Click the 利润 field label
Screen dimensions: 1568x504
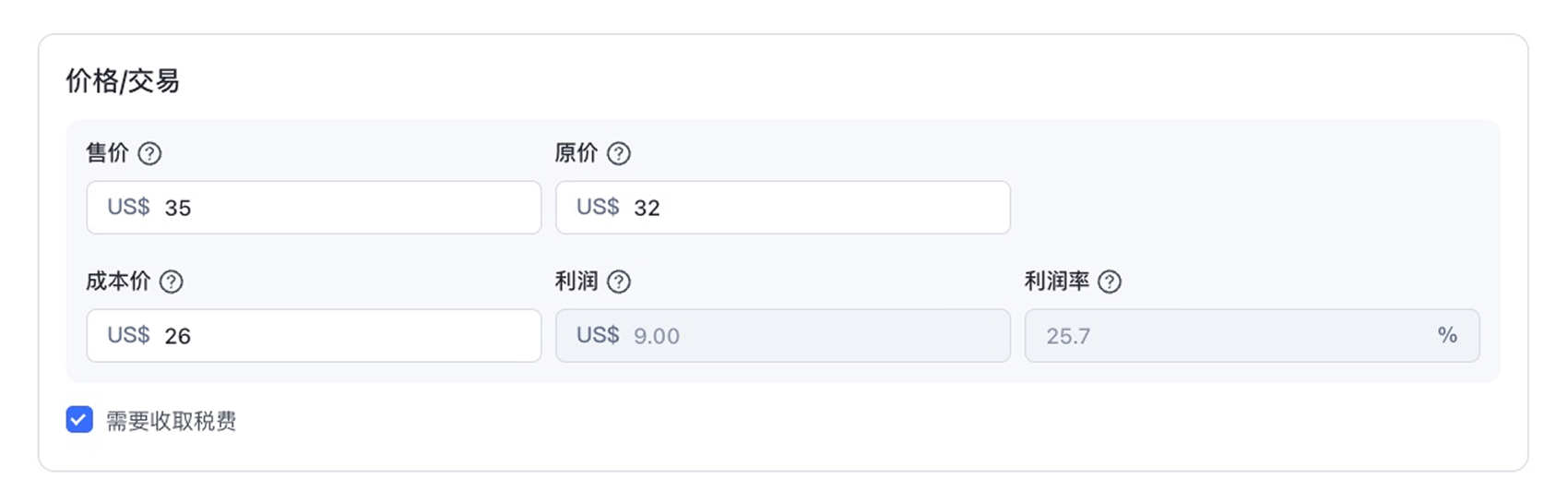tap(576, 282)
